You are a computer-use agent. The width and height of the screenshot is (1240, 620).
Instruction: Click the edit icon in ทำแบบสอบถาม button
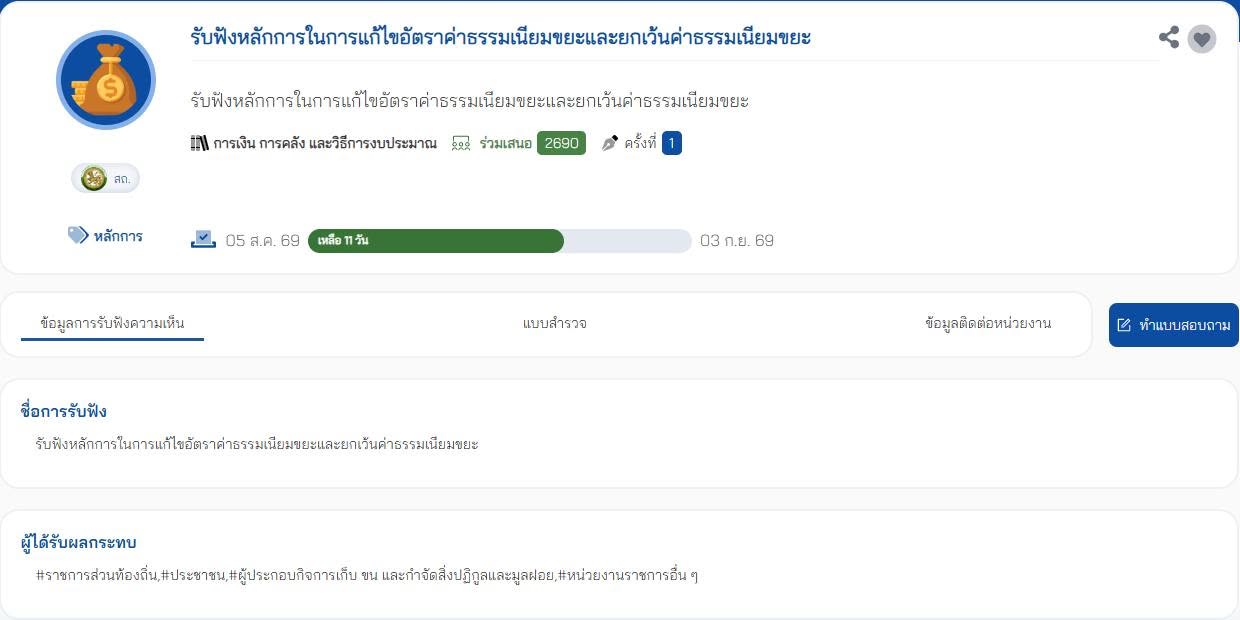point(1124,325)
